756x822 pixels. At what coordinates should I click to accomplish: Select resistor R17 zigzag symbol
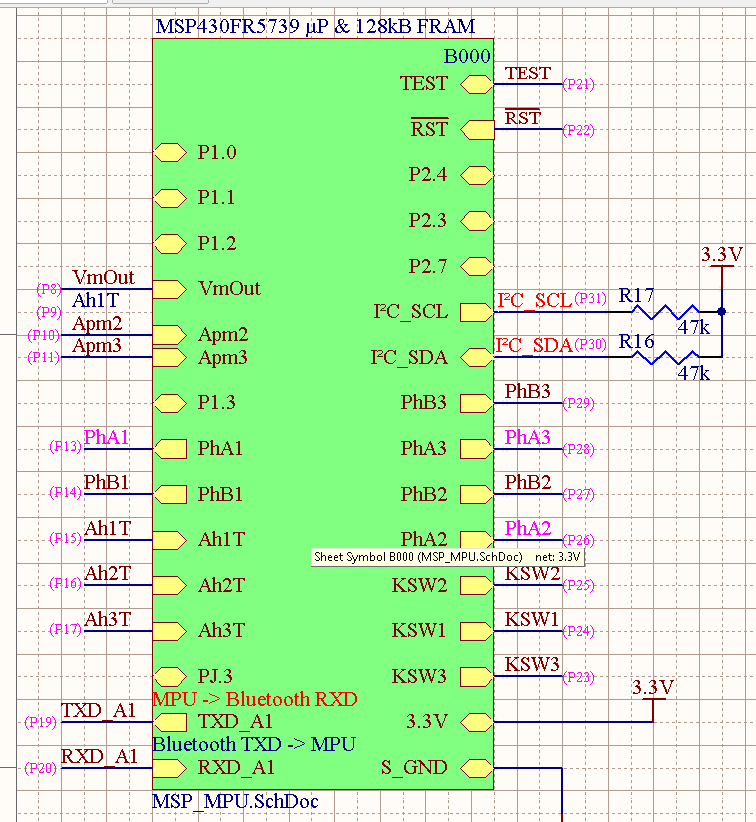[665, 312]
